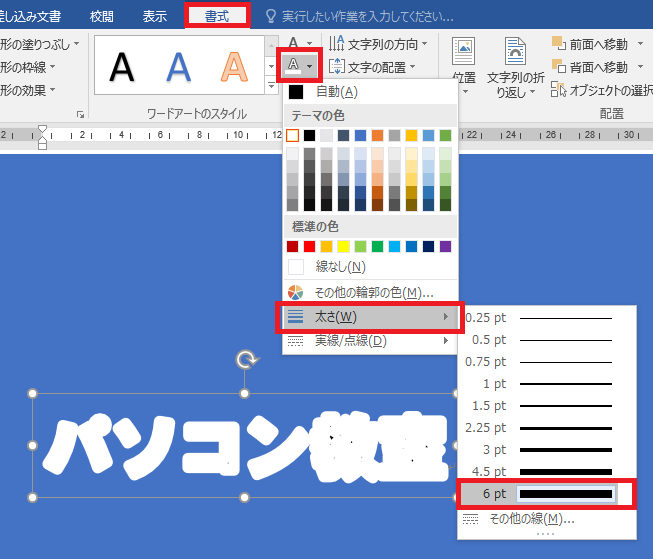
Task: Select gold theme color swatch in top row
Action: point(411,135)
